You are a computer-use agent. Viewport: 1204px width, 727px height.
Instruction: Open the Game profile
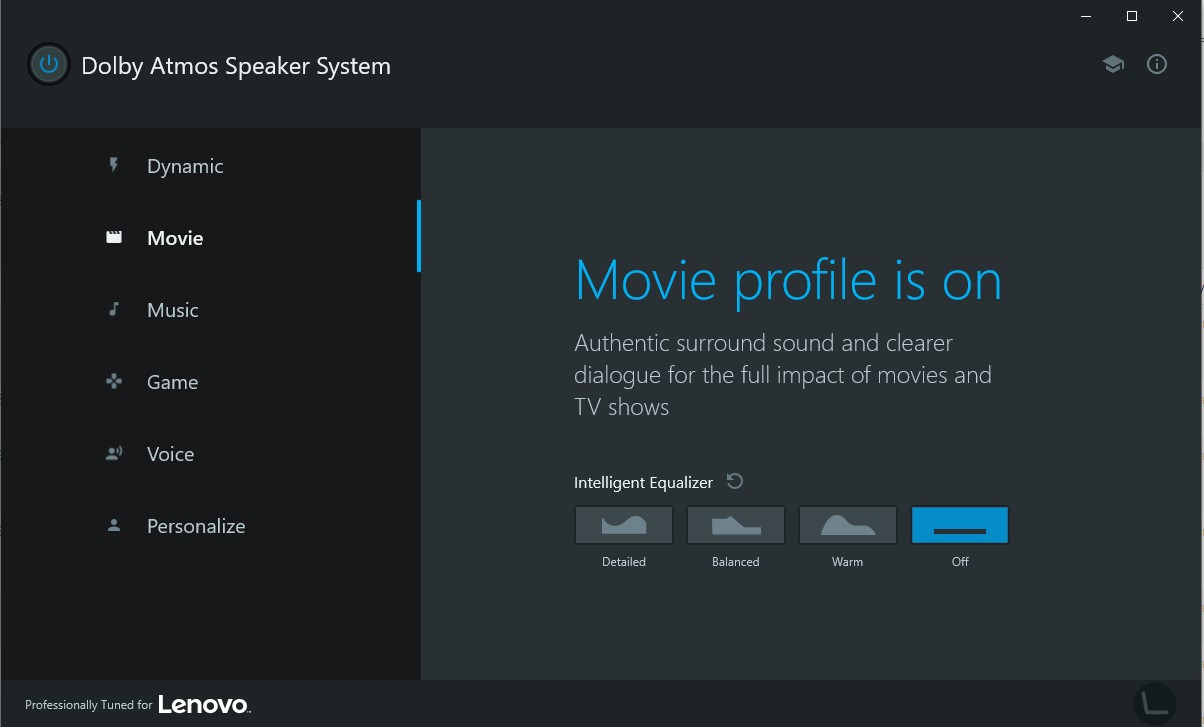click(172, 382)
